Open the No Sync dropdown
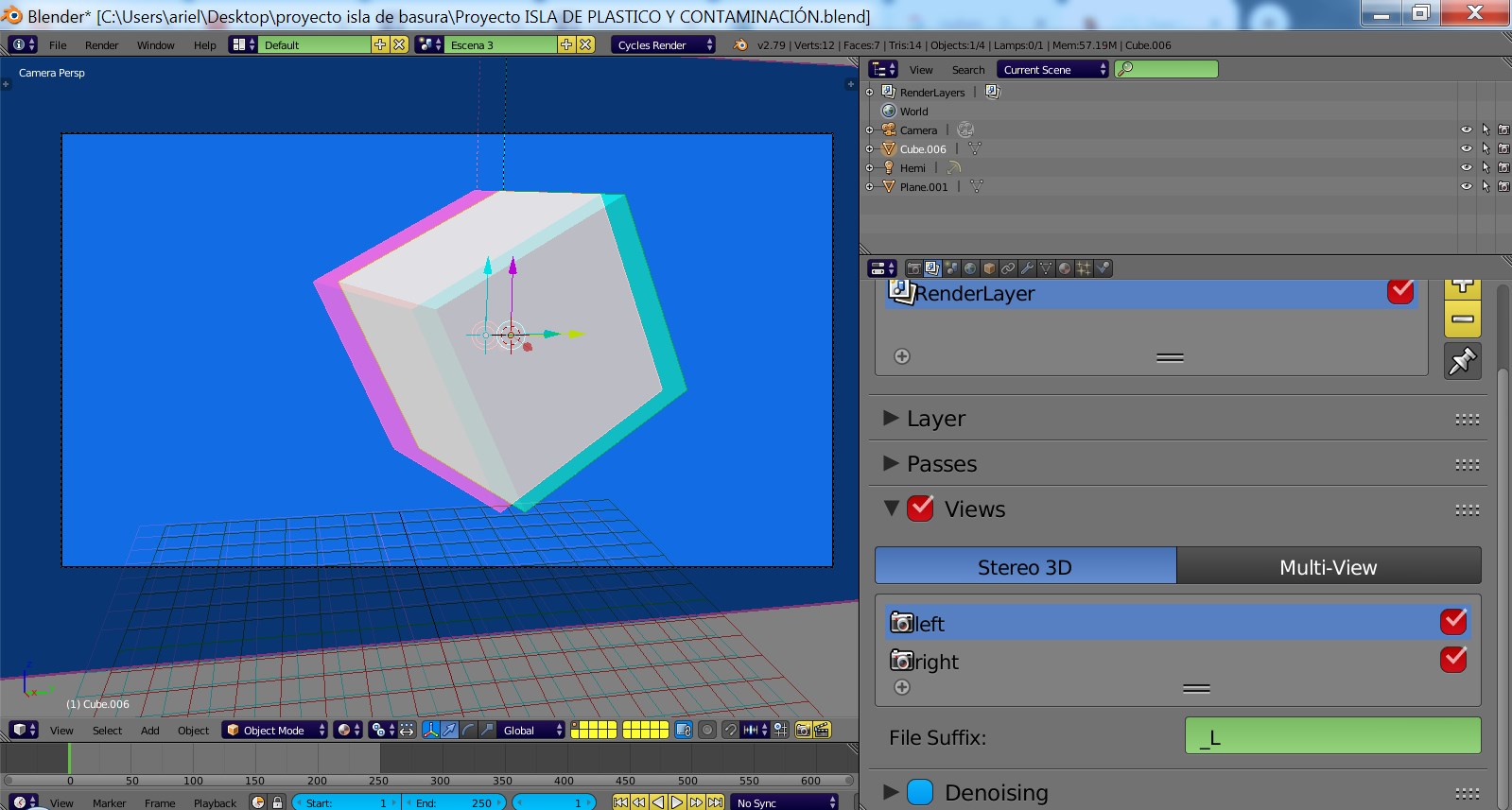The width and height of the screenshot is (1512, 810). pyautogui.click(x=785, y=802)
